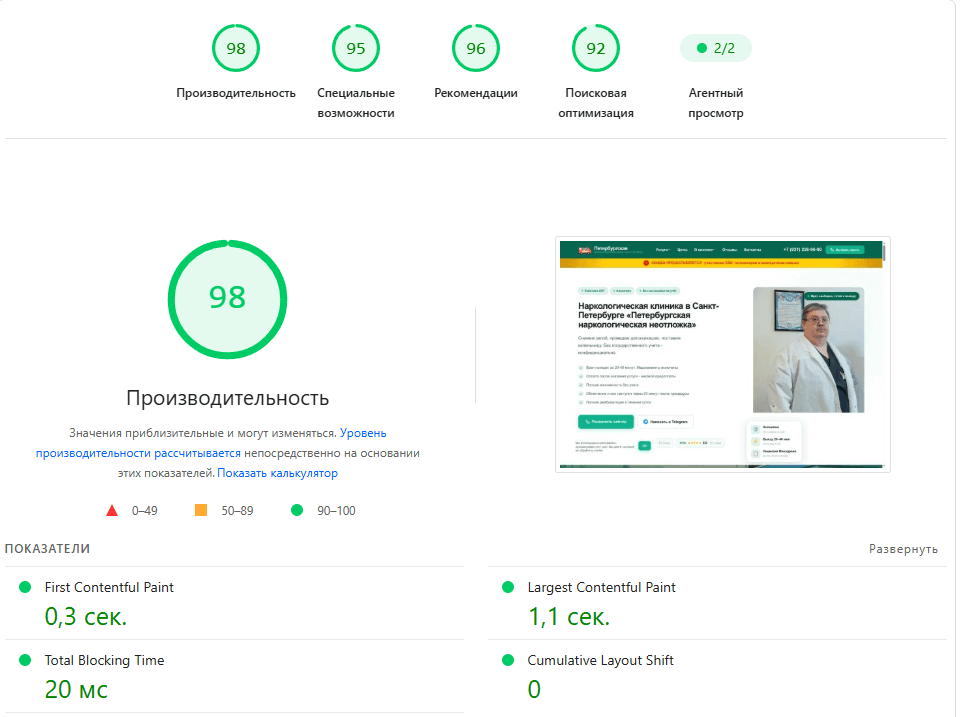This screenshot has height=717, width=961.
Task: Select the 'Largest Contentful Paint' metric label
Action: coord(601,587)
